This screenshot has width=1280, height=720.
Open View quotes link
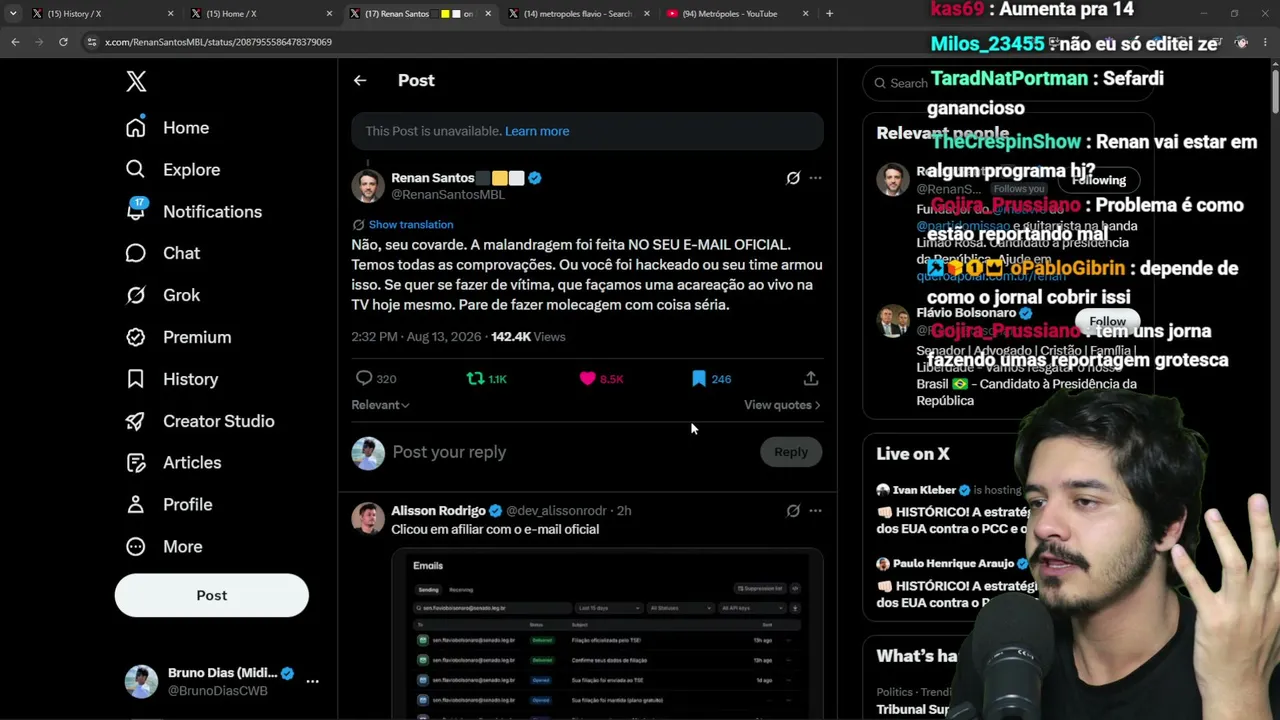(x=782, y=405)
